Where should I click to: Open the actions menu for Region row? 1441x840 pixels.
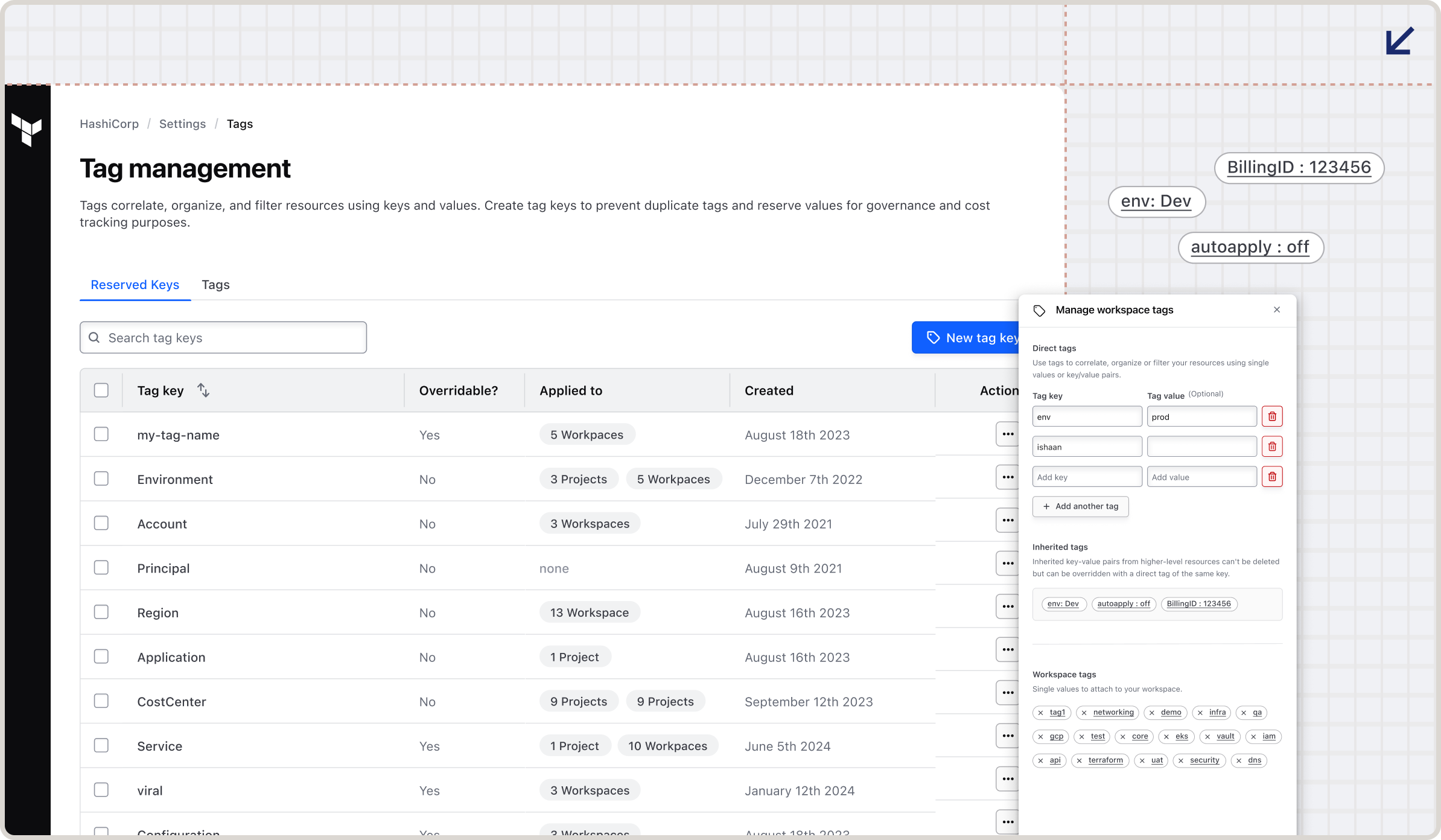click(1007, 606)
